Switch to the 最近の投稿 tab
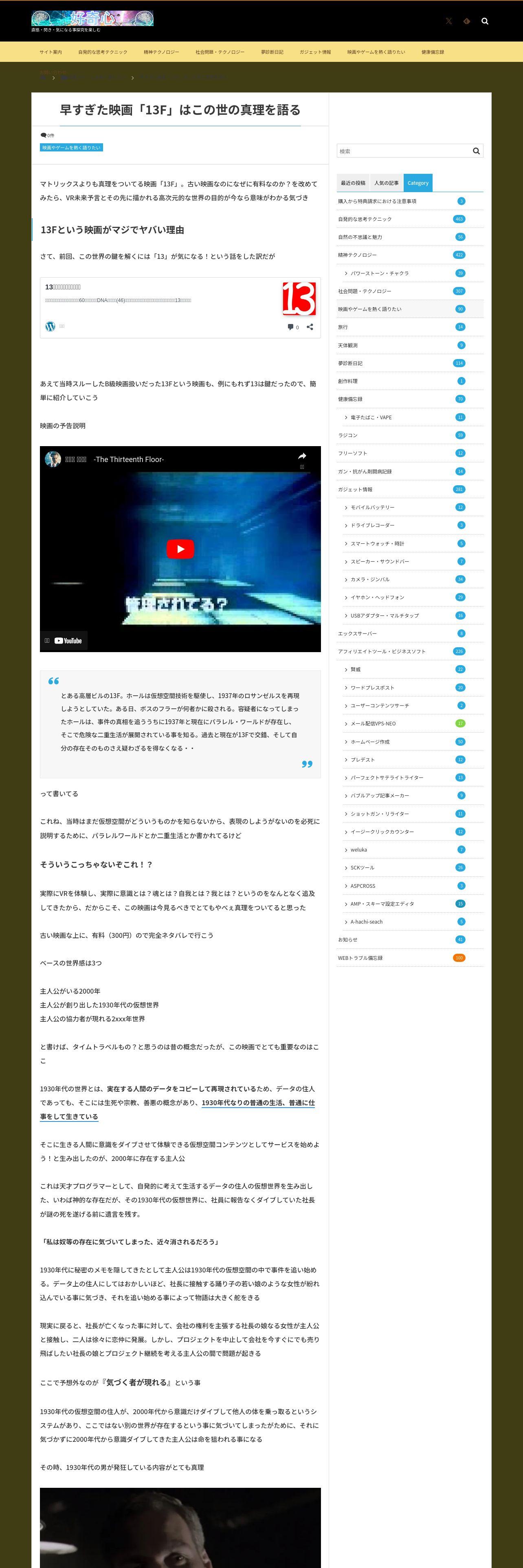The width and height of the screenshot is (523, 1568). [353, 183]
